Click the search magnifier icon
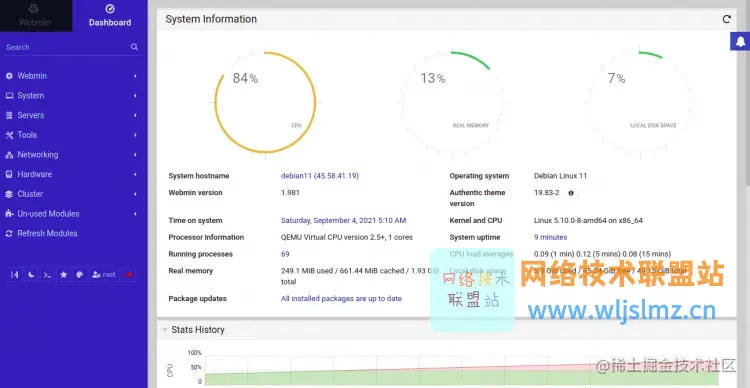This screenshot has height=388, width=750. pyautogui.click(x=134, y=47)
